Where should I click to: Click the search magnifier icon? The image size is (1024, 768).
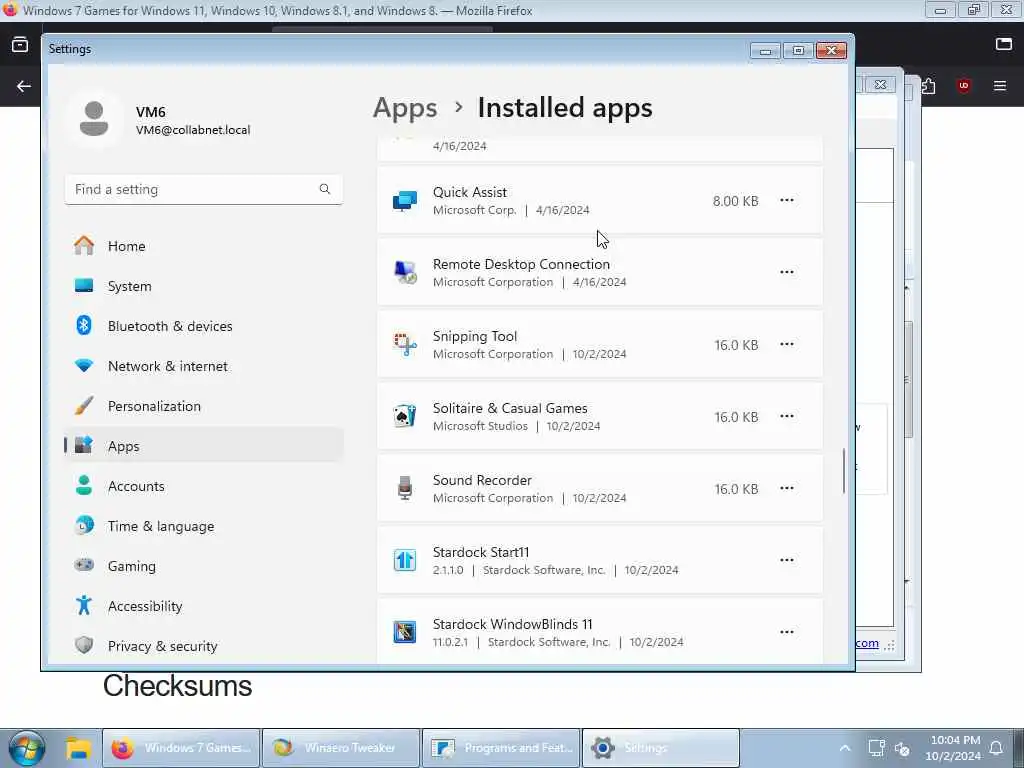[325, 189]
